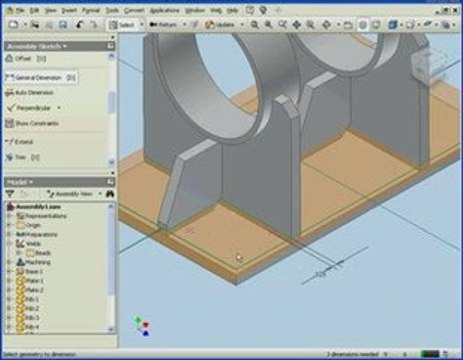Select the Preparations node
Image resolution: width=463 pixels, height=360 pixels.
[x=37, y=235]
